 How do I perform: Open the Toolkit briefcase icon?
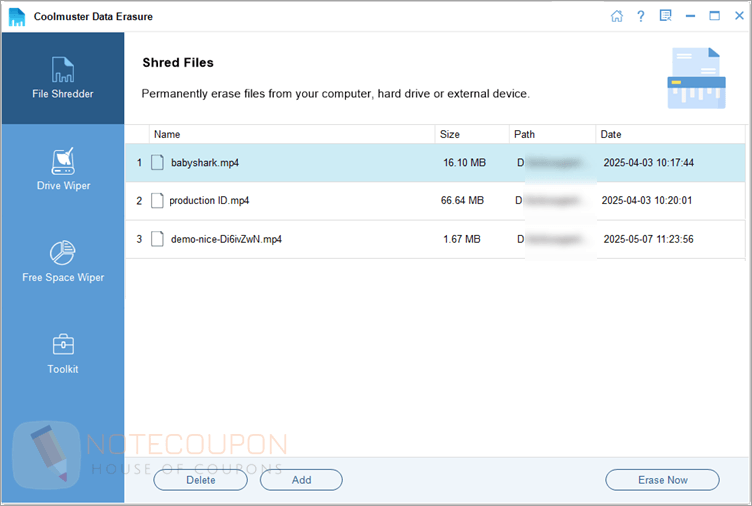tap(63, 344)
